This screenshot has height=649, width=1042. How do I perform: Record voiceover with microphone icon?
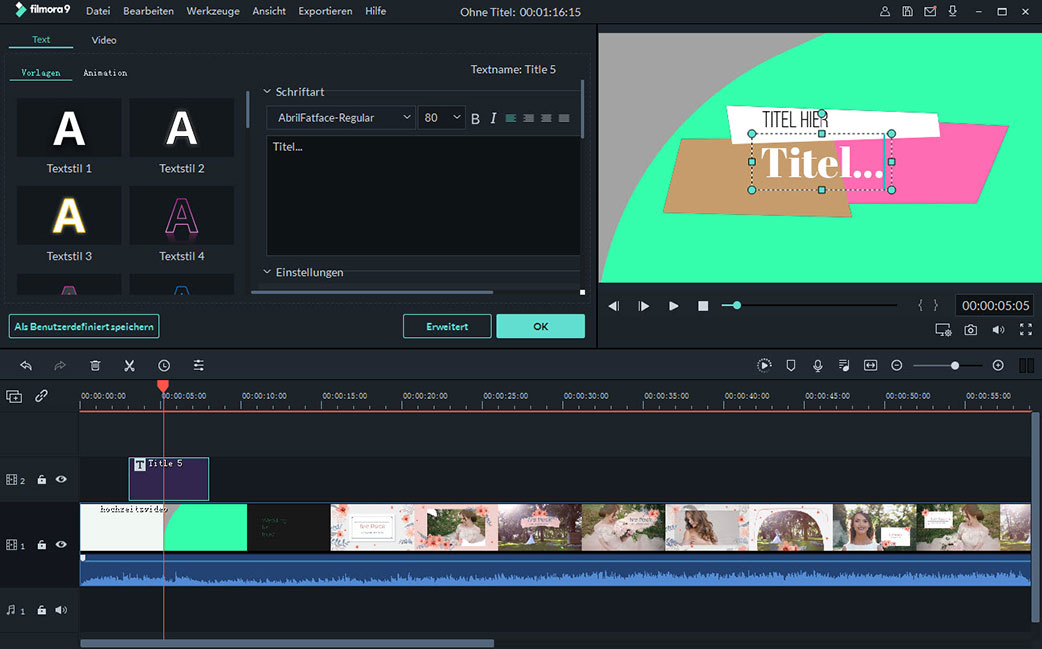click(x=817, y=365)
